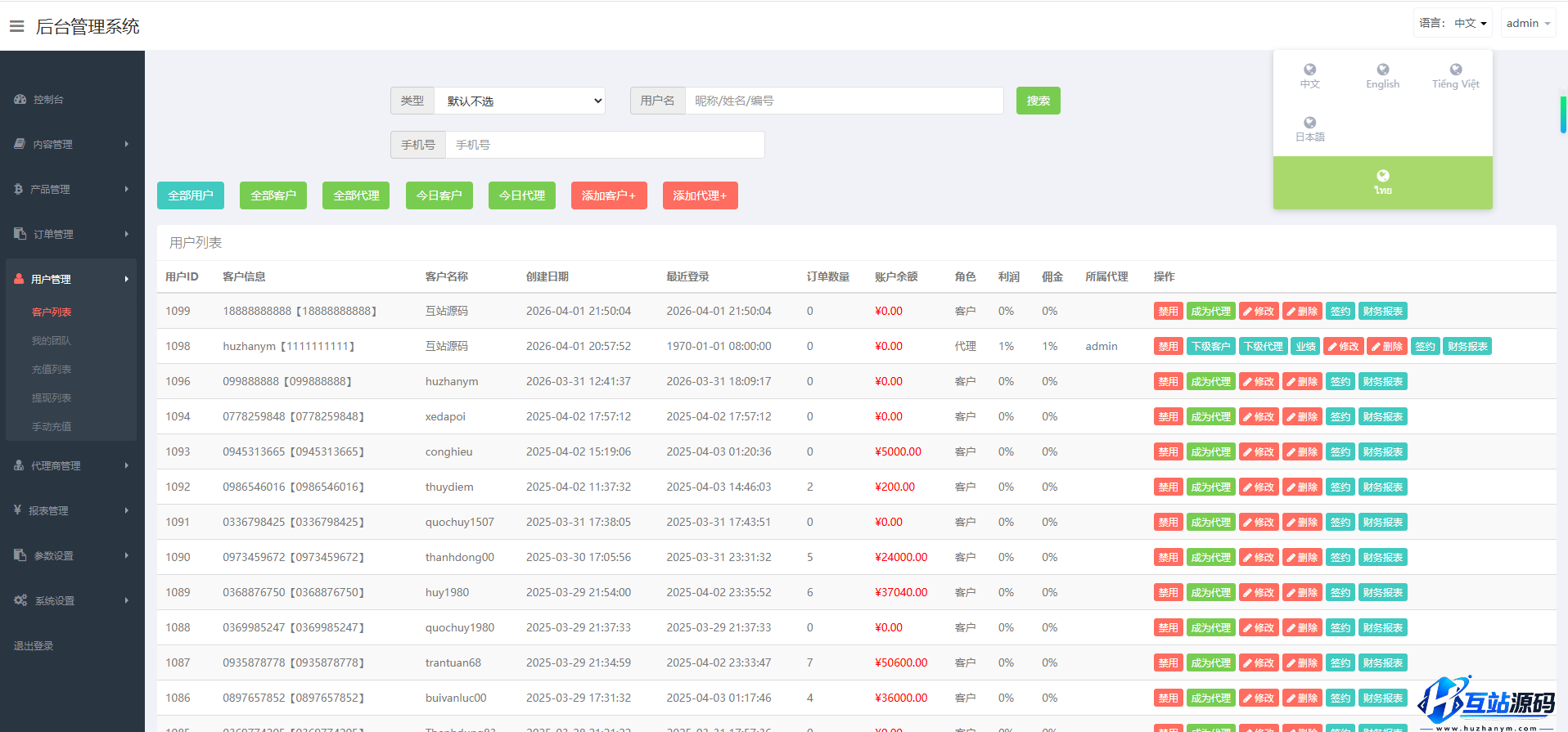
Task: Click pencil 修改 button for user 1099
Action: click(1259, 312)
